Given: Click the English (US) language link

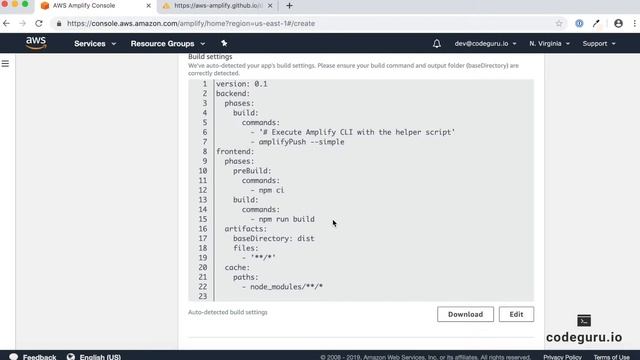Looking at the screenshot, I should point(100,357).
